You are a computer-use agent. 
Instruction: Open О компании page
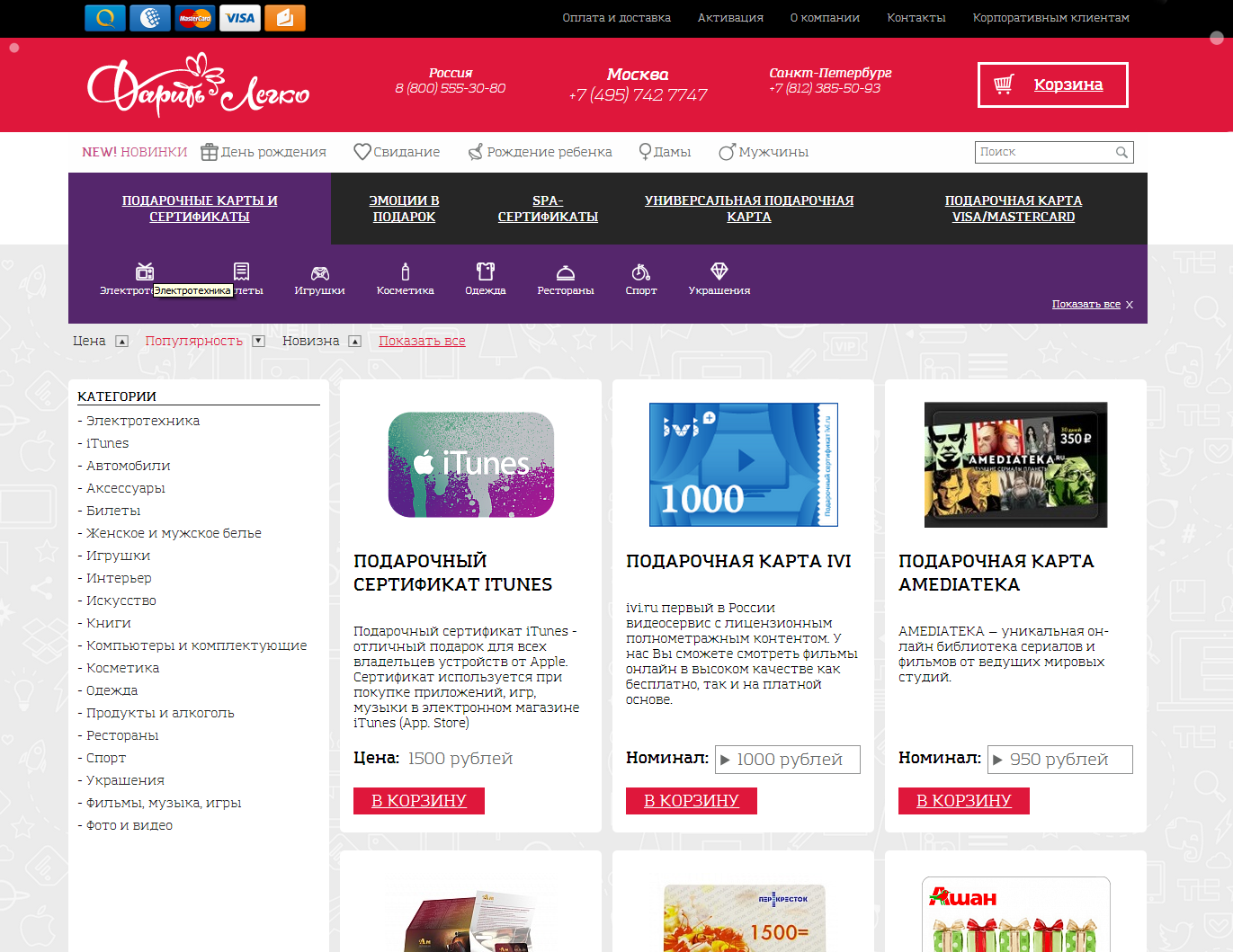825,18
